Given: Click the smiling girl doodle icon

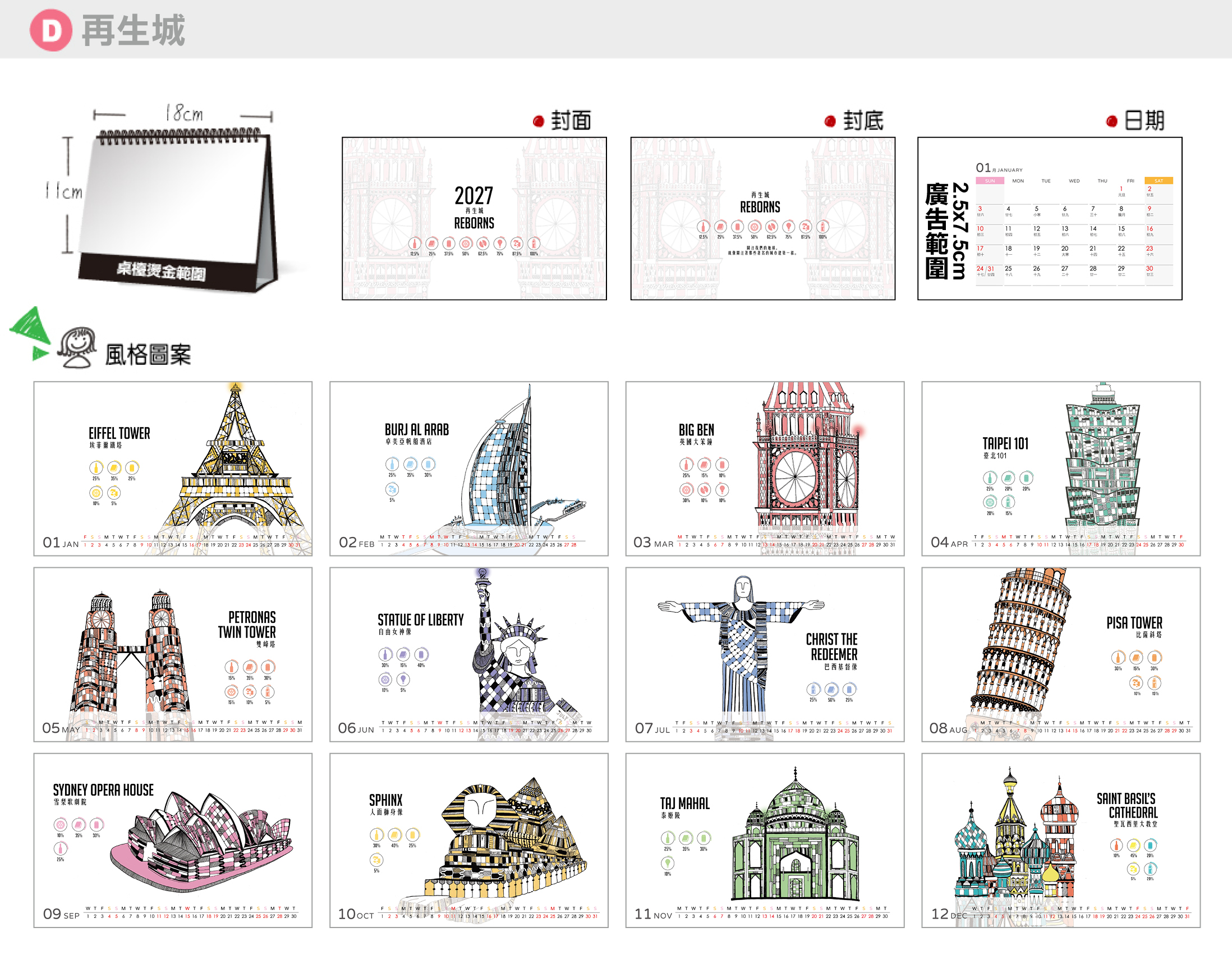Looking at the screenshot, I should pos(77,347).
